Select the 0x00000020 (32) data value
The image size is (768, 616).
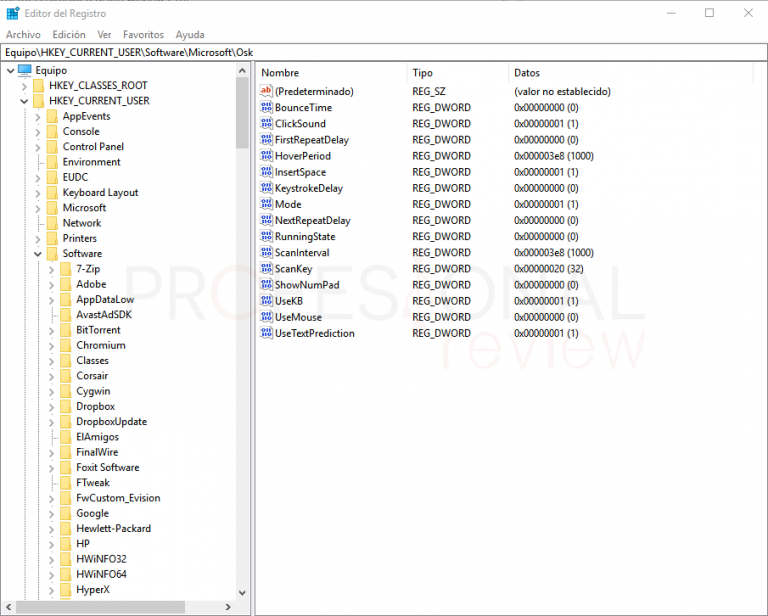tap(549, 269)
